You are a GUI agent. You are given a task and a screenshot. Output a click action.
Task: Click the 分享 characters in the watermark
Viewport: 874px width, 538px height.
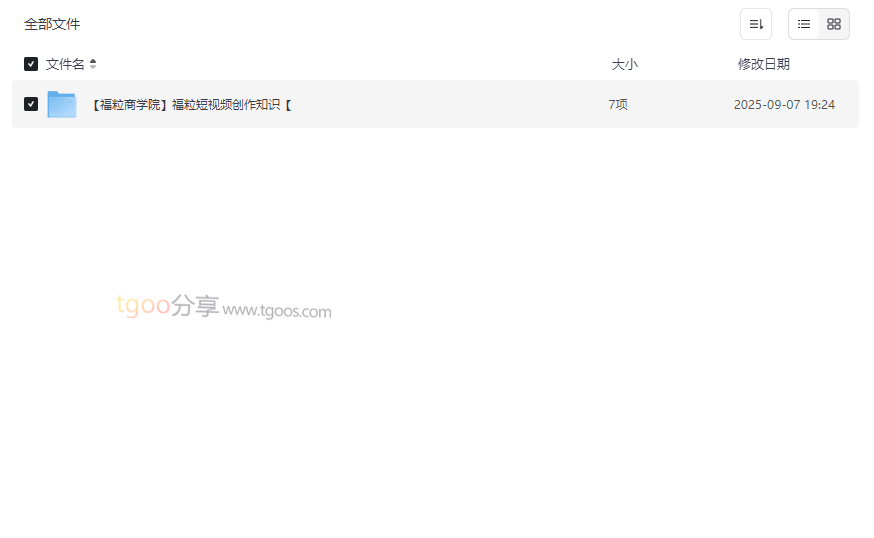(x=195, y=306)
